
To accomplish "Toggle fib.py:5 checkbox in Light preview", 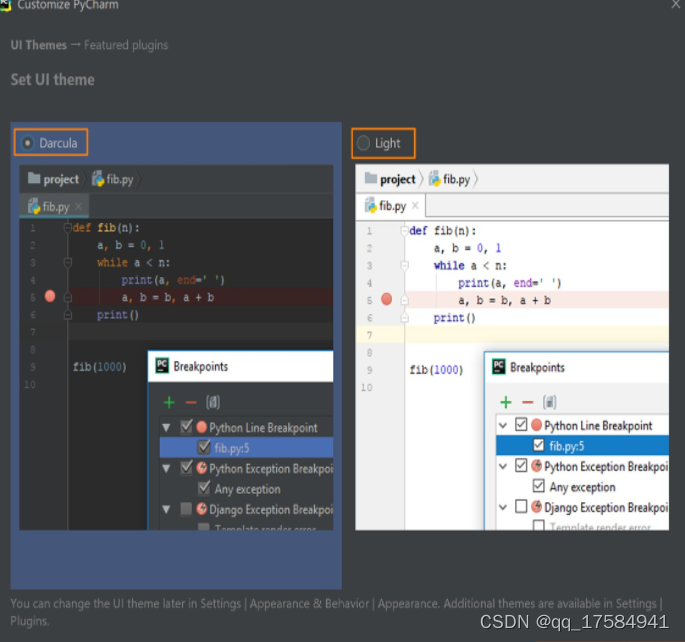I will [x=539, y=445].
